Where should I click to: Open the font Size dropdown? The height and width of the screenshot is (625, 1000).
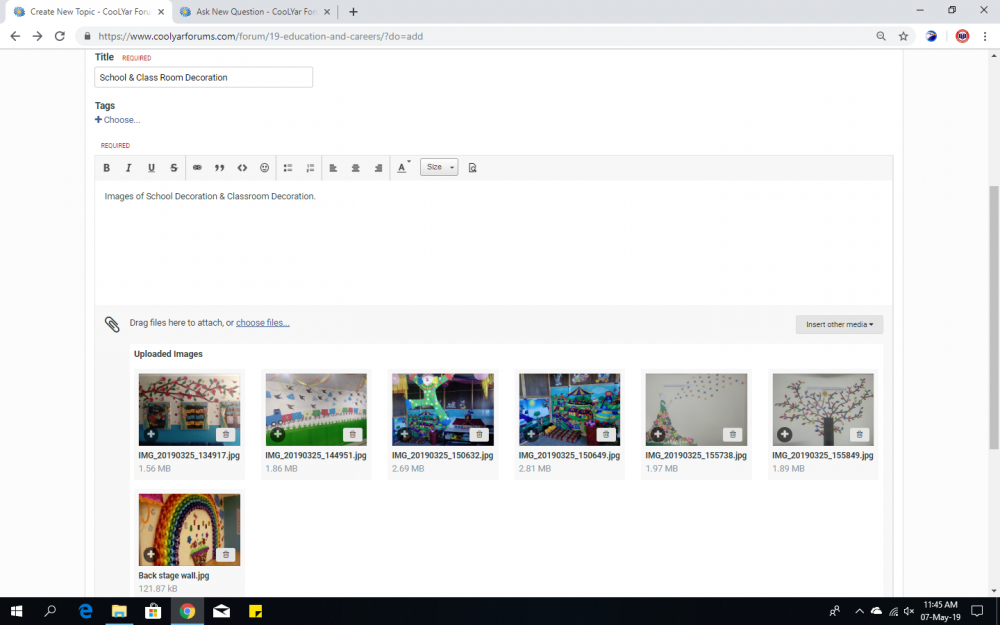pos(438,167)
